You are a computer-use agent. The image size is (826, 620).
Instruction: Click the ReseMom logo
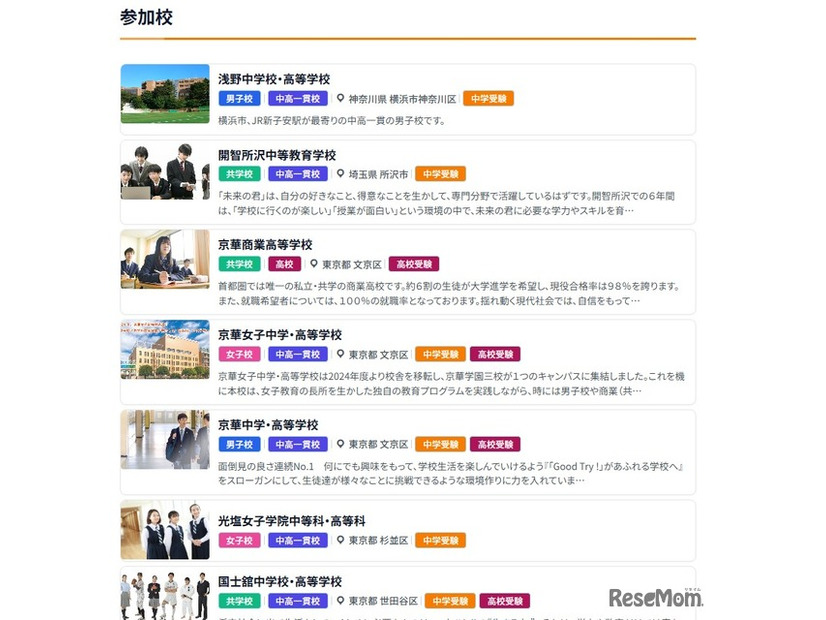point(655,597)
